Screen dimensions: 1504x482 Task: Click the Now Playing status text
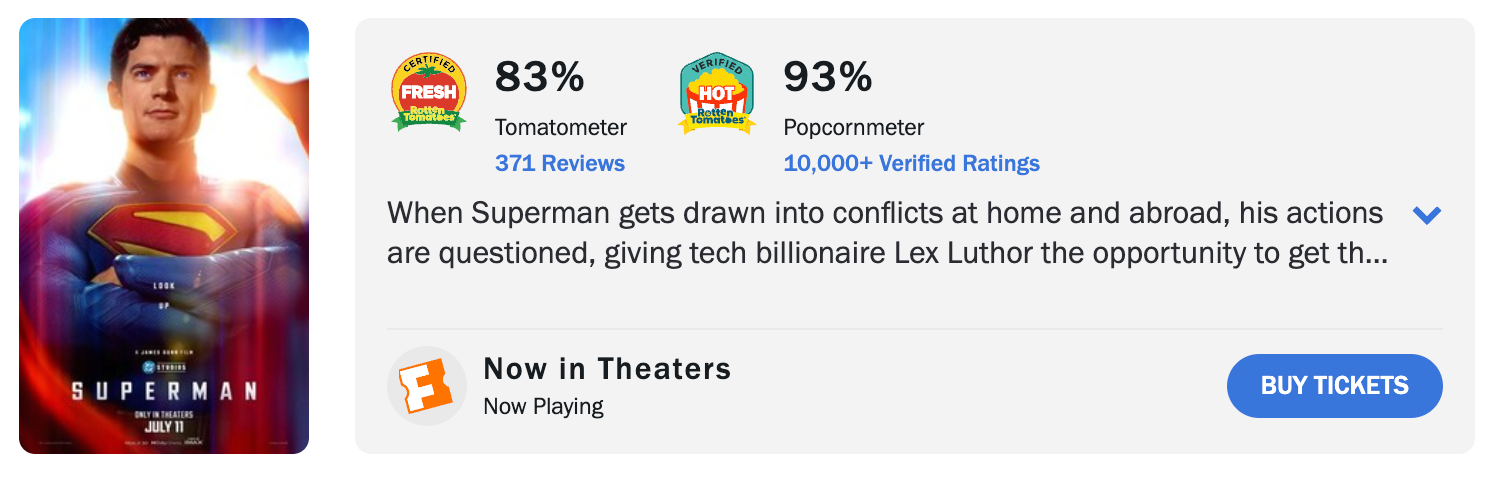click(543, 406)
